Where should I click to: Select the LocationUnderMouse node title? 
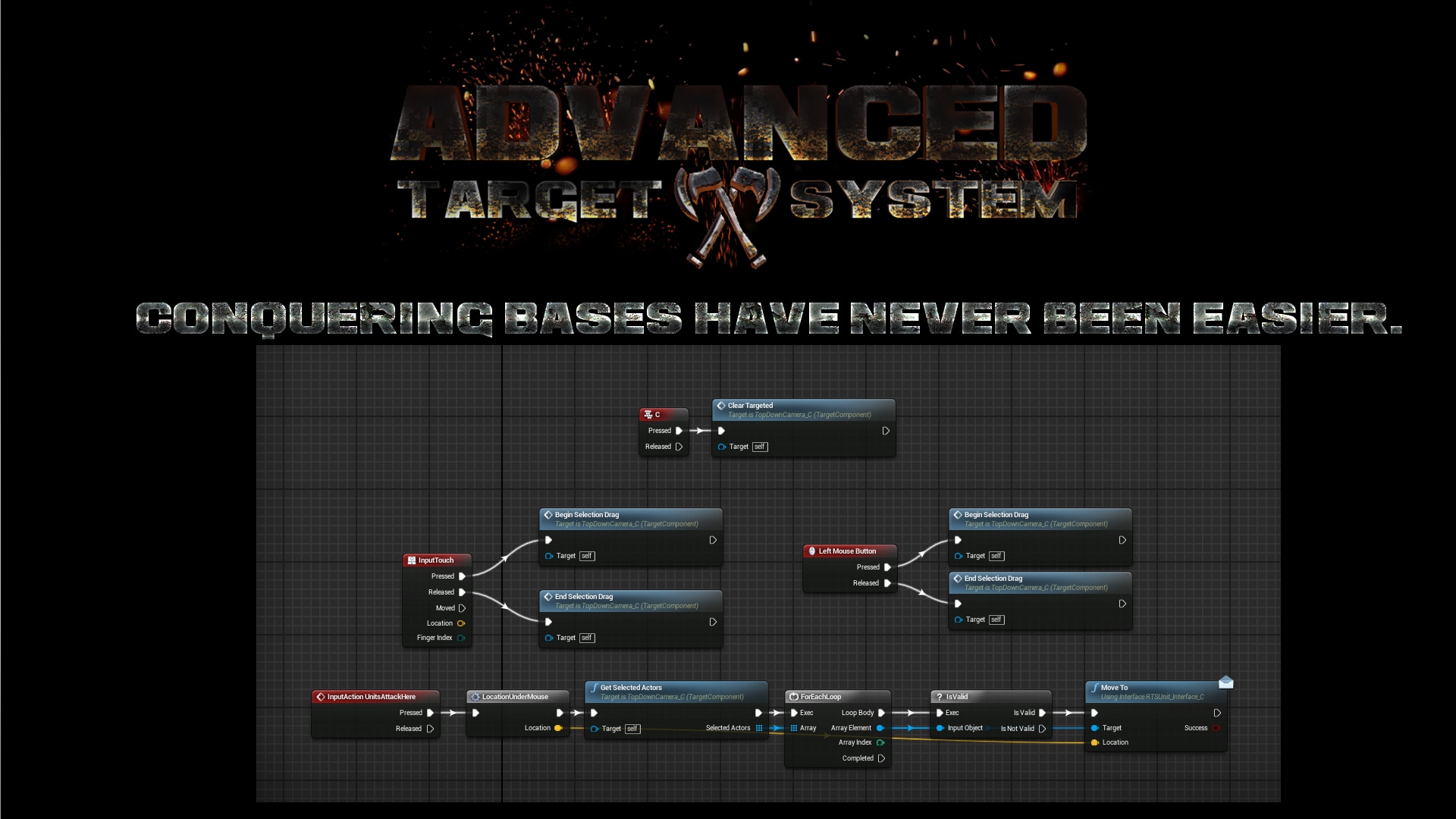tap(514, 697)
